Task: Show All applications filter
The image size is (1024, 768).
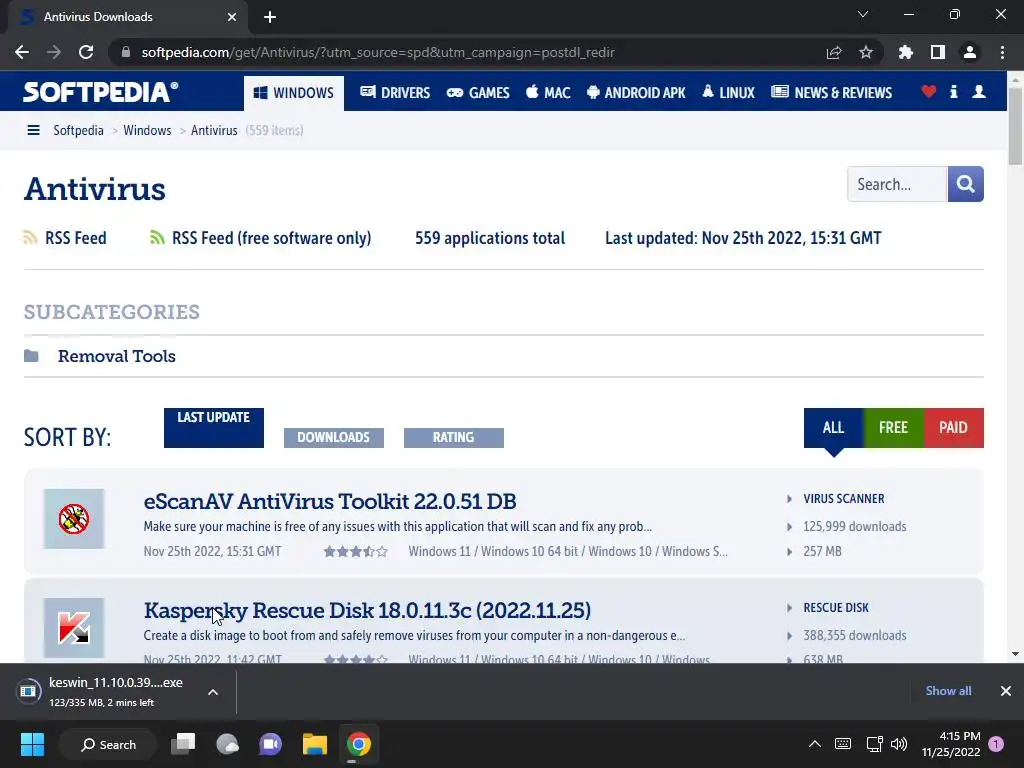Action: 833,428
